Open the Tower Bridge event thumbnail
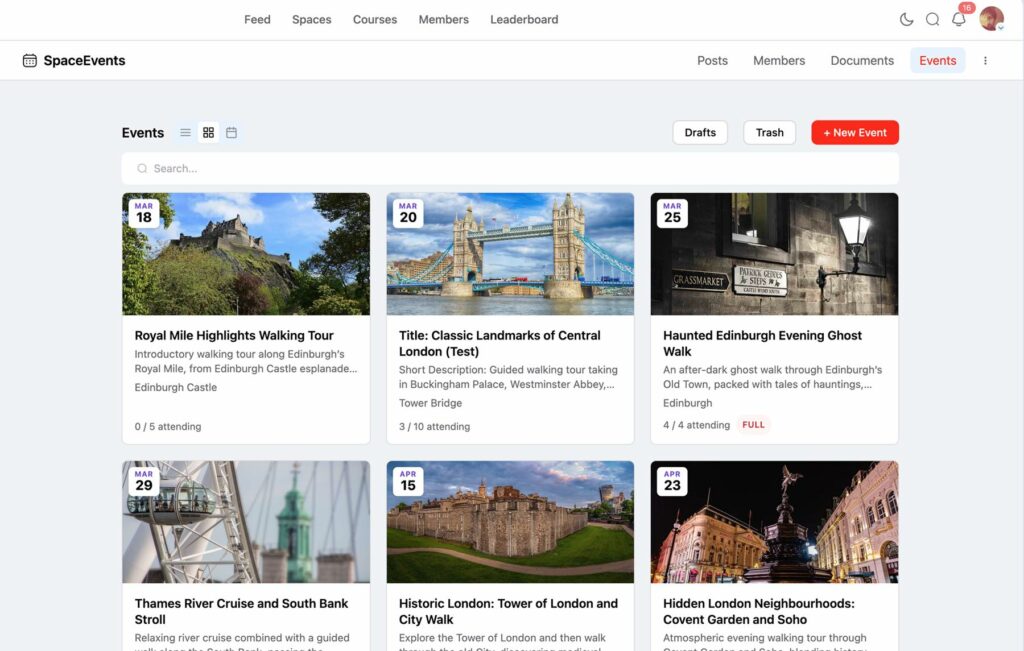 (510, 255)
